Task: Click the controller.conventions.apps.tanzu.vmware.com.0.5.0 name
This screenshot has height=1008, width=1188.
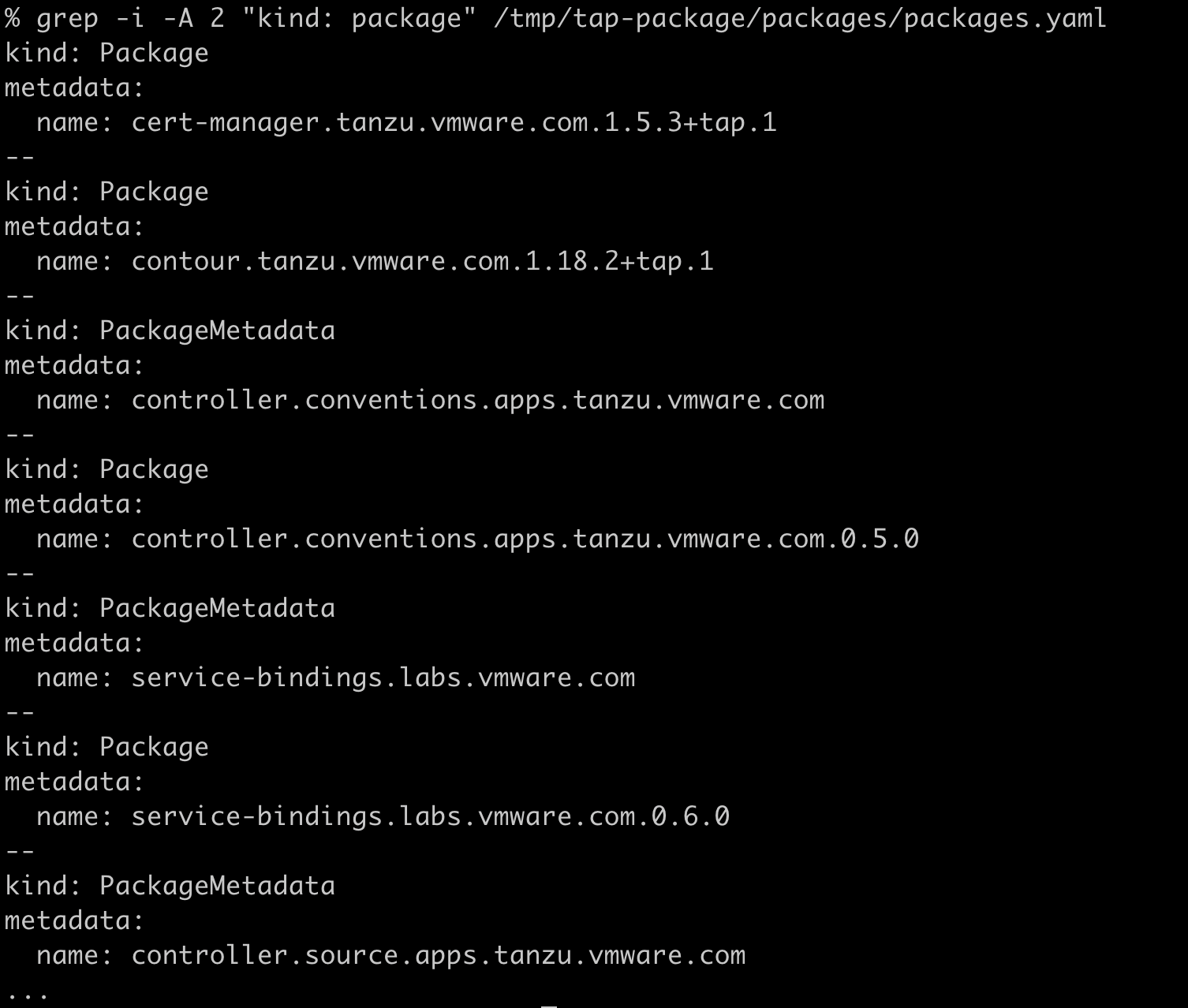Action: coord(525,539)
